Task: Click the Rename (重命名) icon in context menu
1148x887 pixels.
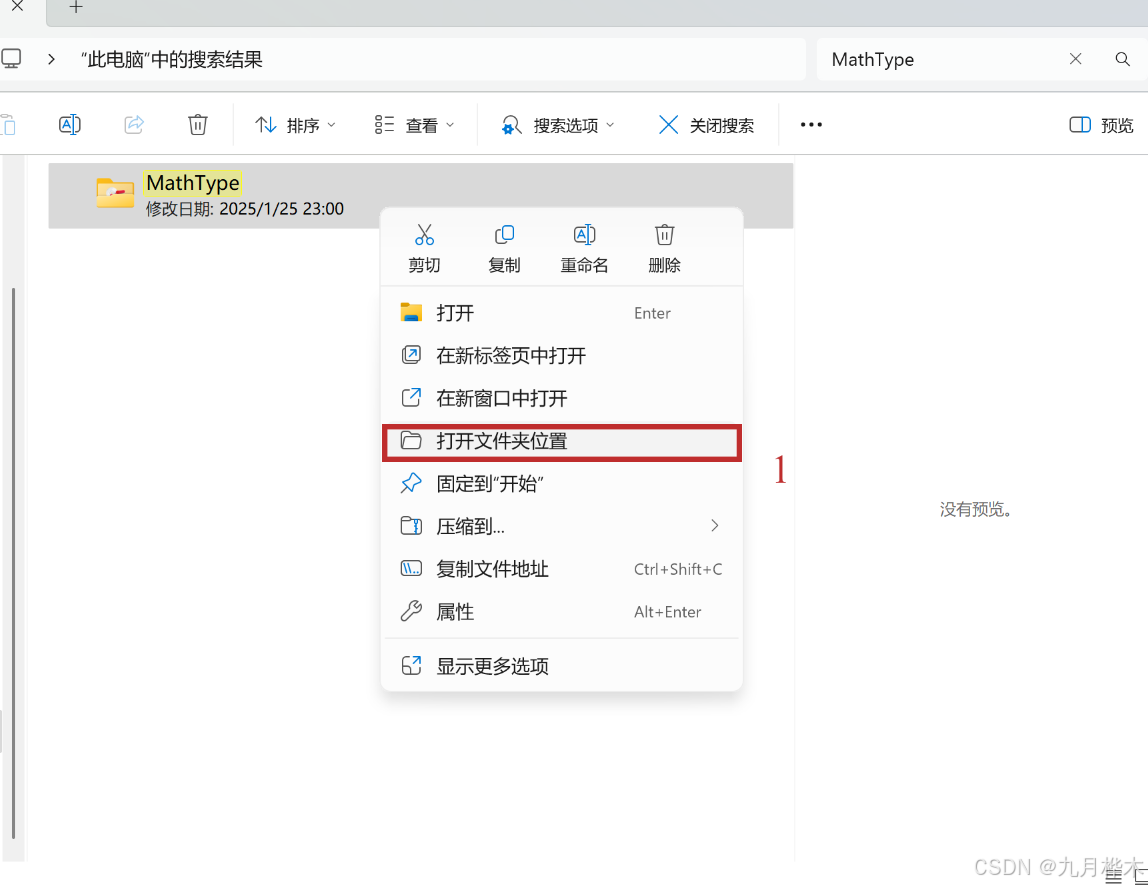Action: coord(584,235)
